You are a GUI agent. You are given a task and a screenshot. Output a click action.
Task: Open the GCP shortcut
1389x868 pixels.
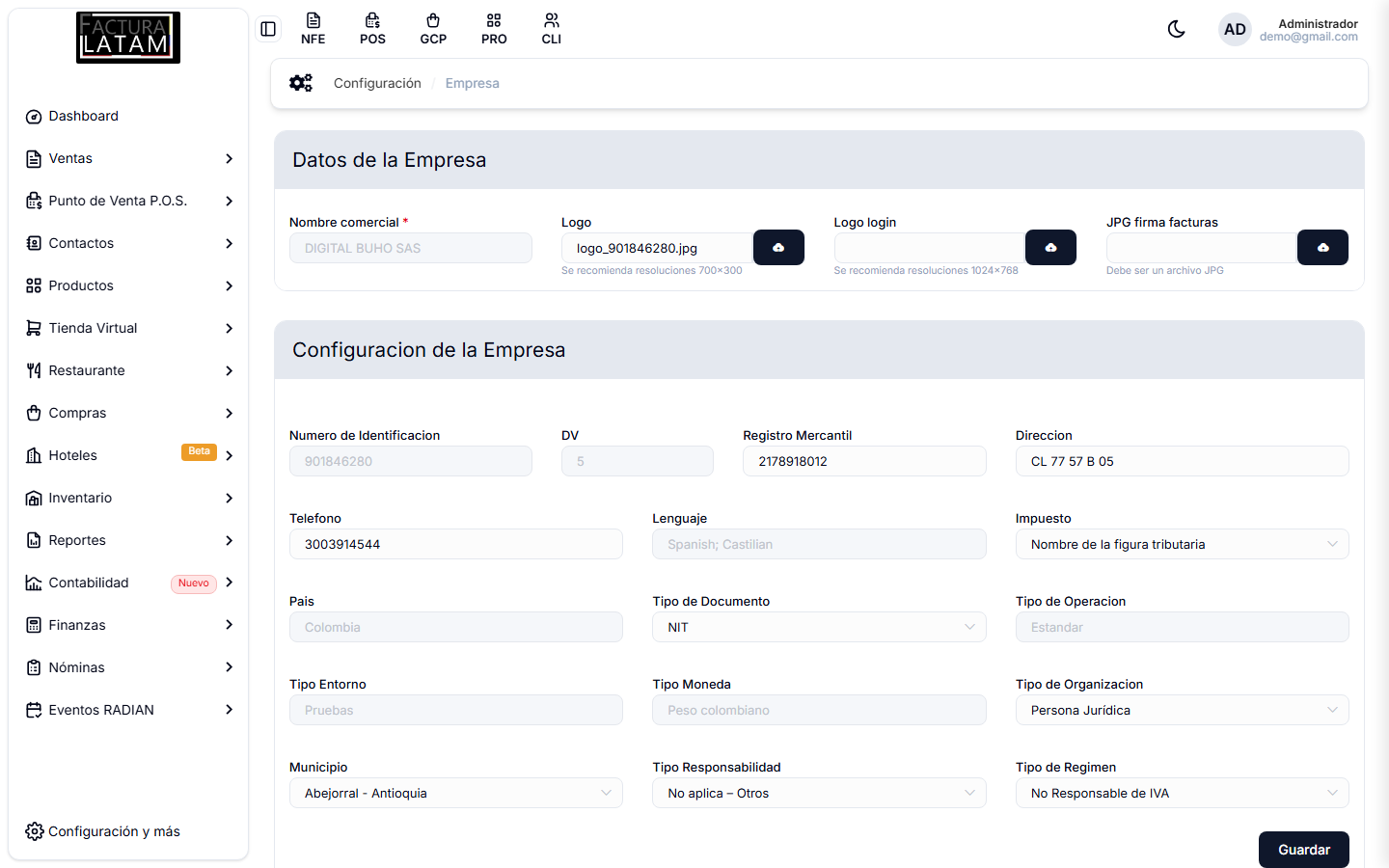[433, 29]
